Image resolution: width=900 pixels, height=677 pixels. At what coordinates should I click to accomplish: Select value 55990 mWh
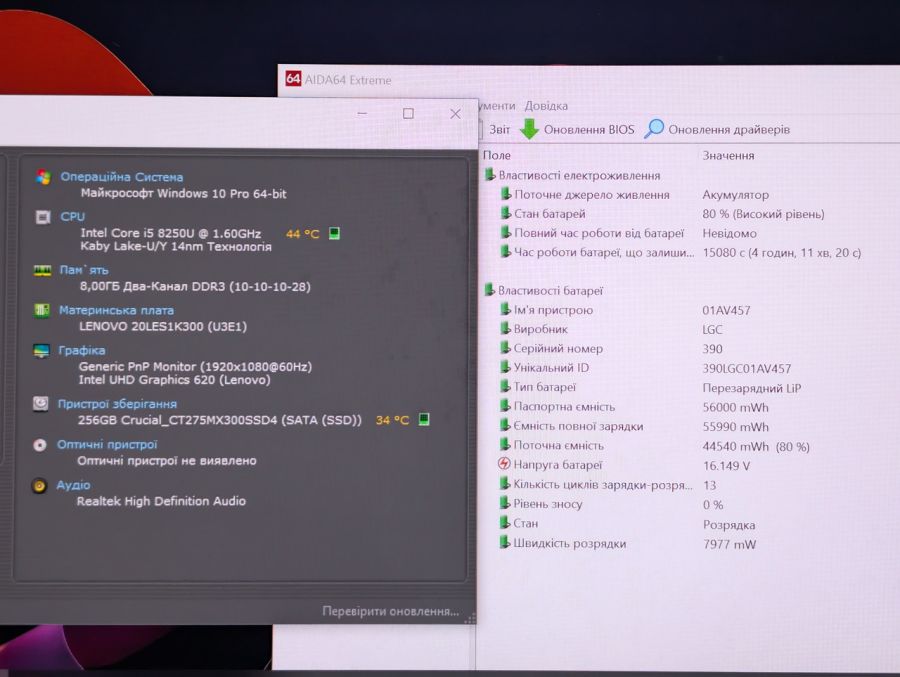(x=735, y=427)
